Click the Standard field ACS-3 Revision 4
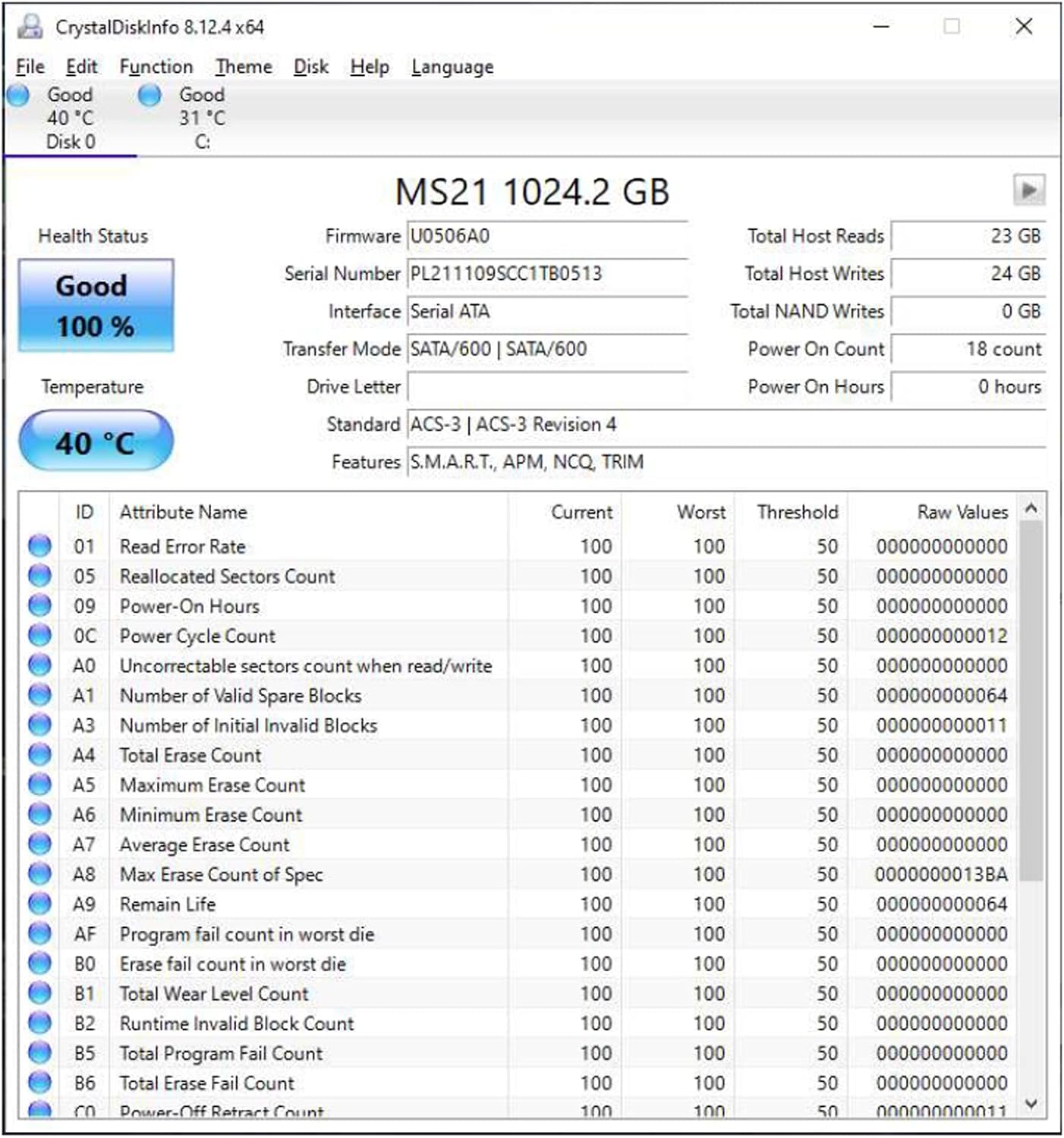Viewport: 1064px width, 1138px height. click(726, 424)
